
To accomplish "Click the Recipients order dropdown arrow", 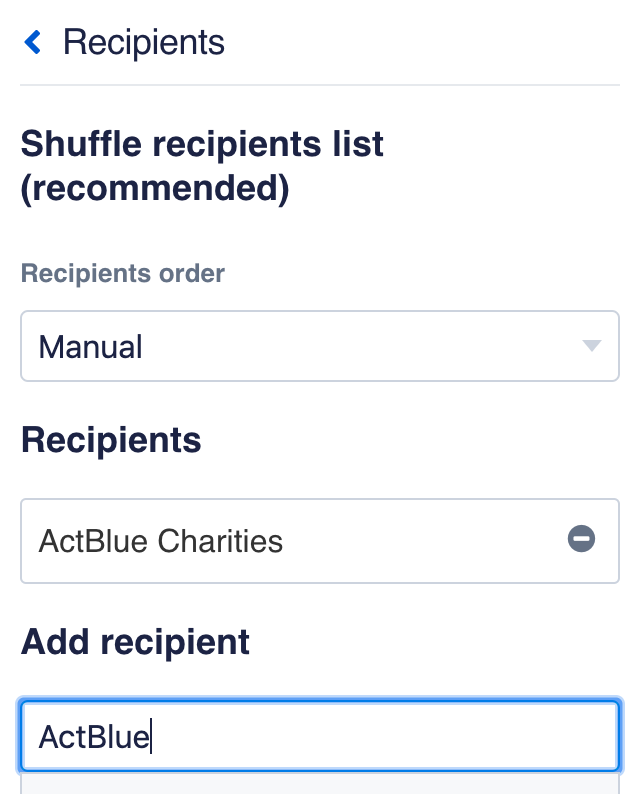I will (x=591, y=346).
